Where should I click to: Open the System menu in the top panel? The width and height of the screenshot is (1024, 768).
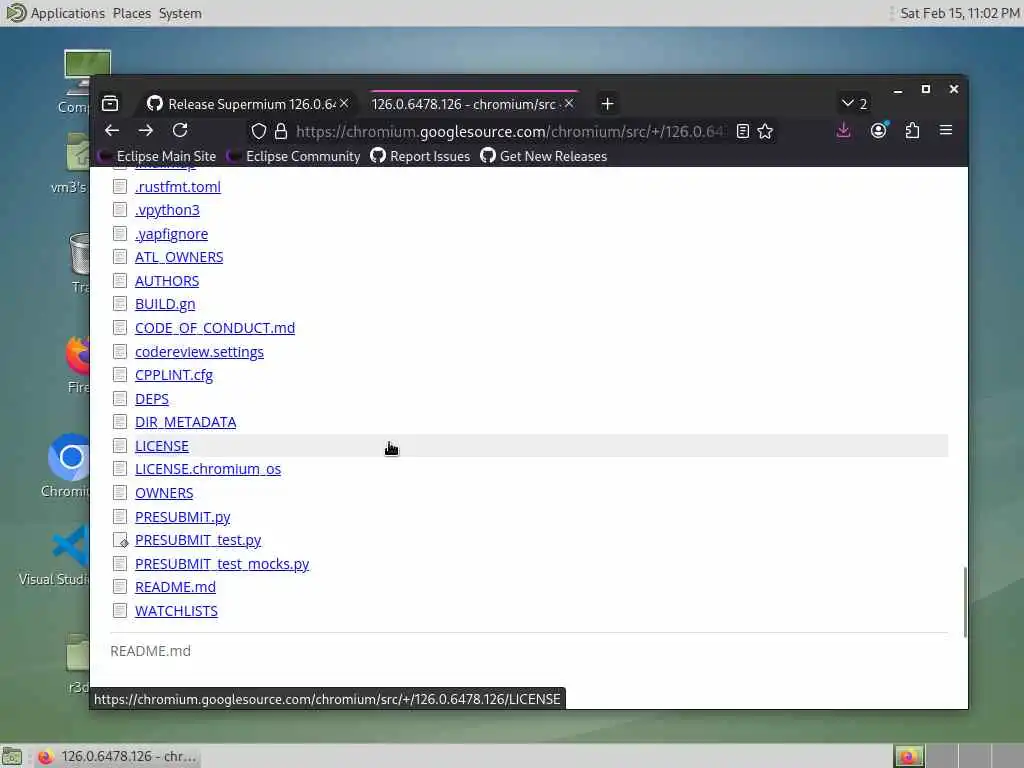[180, 13]
